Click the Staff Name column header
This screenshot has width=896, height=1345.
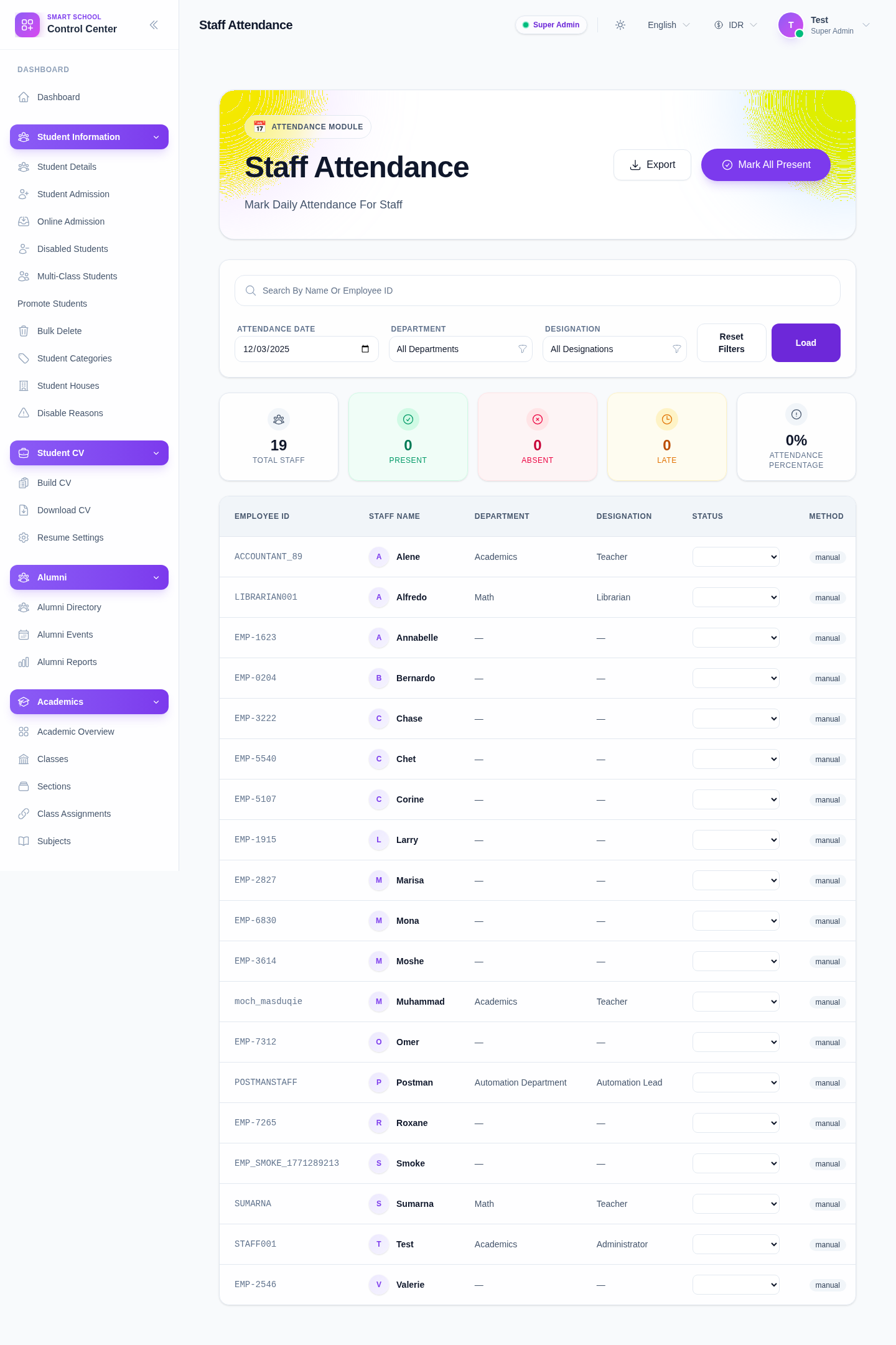tap(394, 516)
